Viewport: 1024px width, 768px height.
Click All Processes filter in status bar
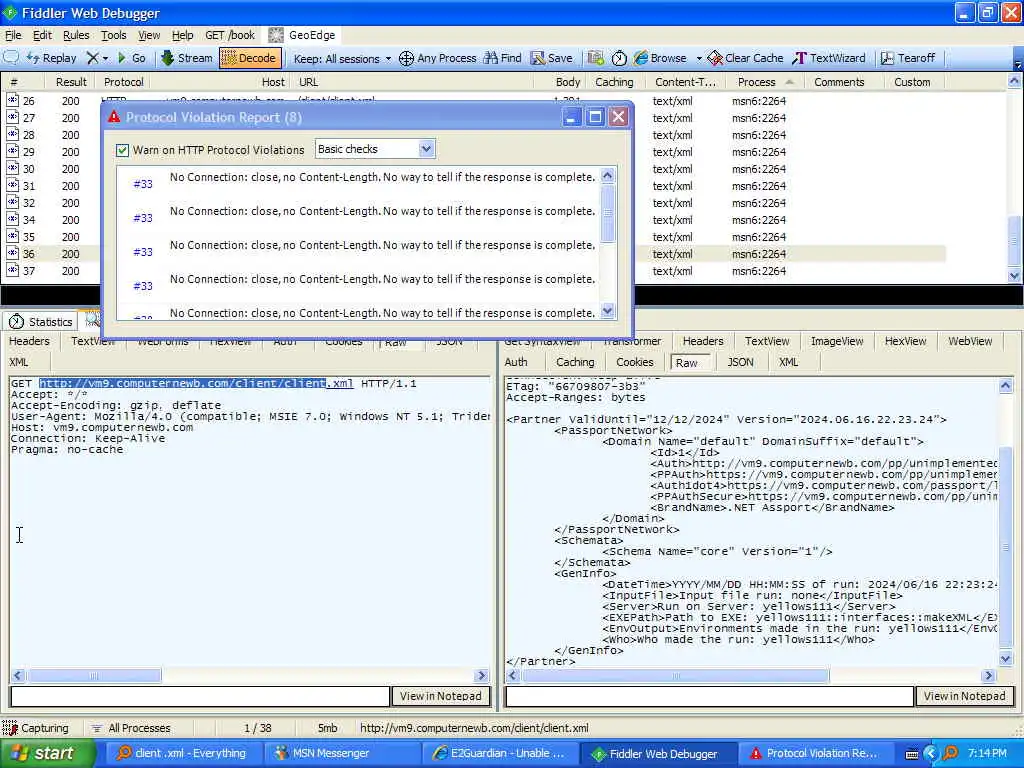(131, 728)
